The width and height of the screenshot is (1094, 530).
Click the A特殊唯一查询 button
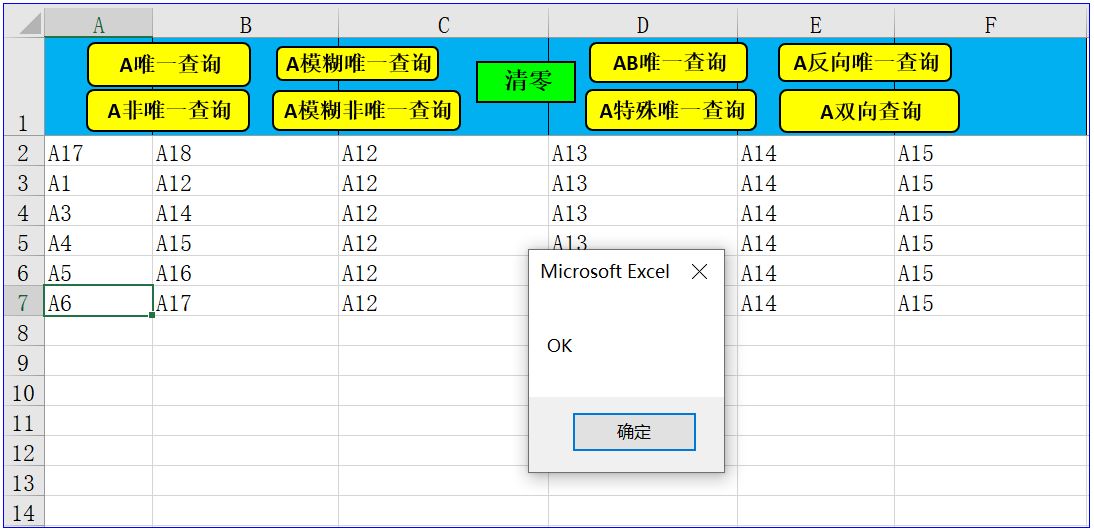point(670,110)
